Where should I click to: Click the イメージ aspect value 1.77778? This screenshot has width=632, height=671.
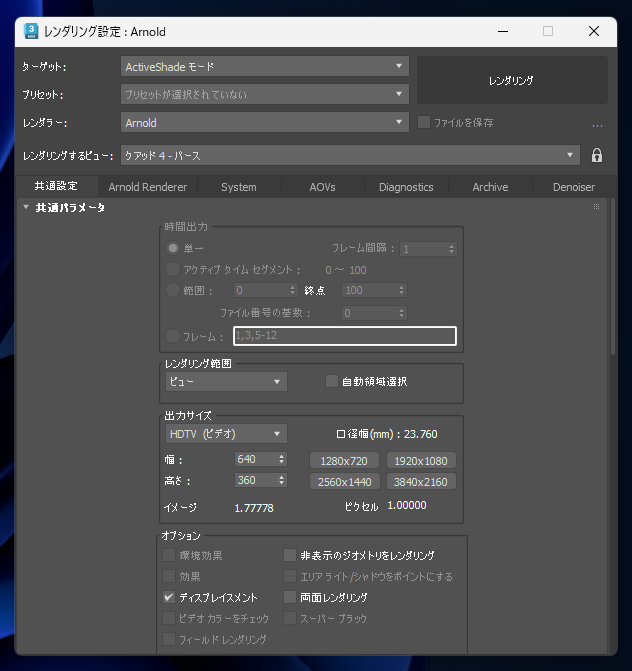pos(254,508)
